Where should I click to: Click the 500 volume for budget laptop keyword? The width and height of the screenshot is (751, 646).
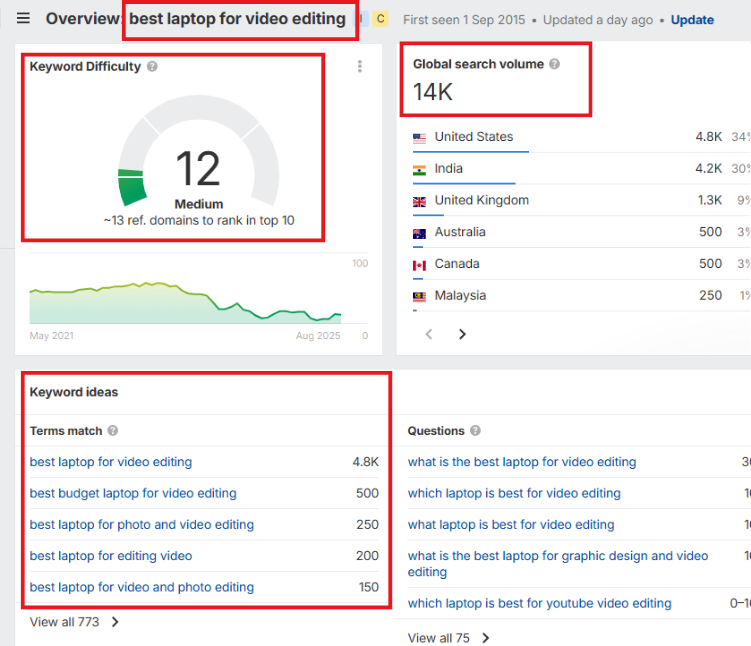tap(367, 493)
